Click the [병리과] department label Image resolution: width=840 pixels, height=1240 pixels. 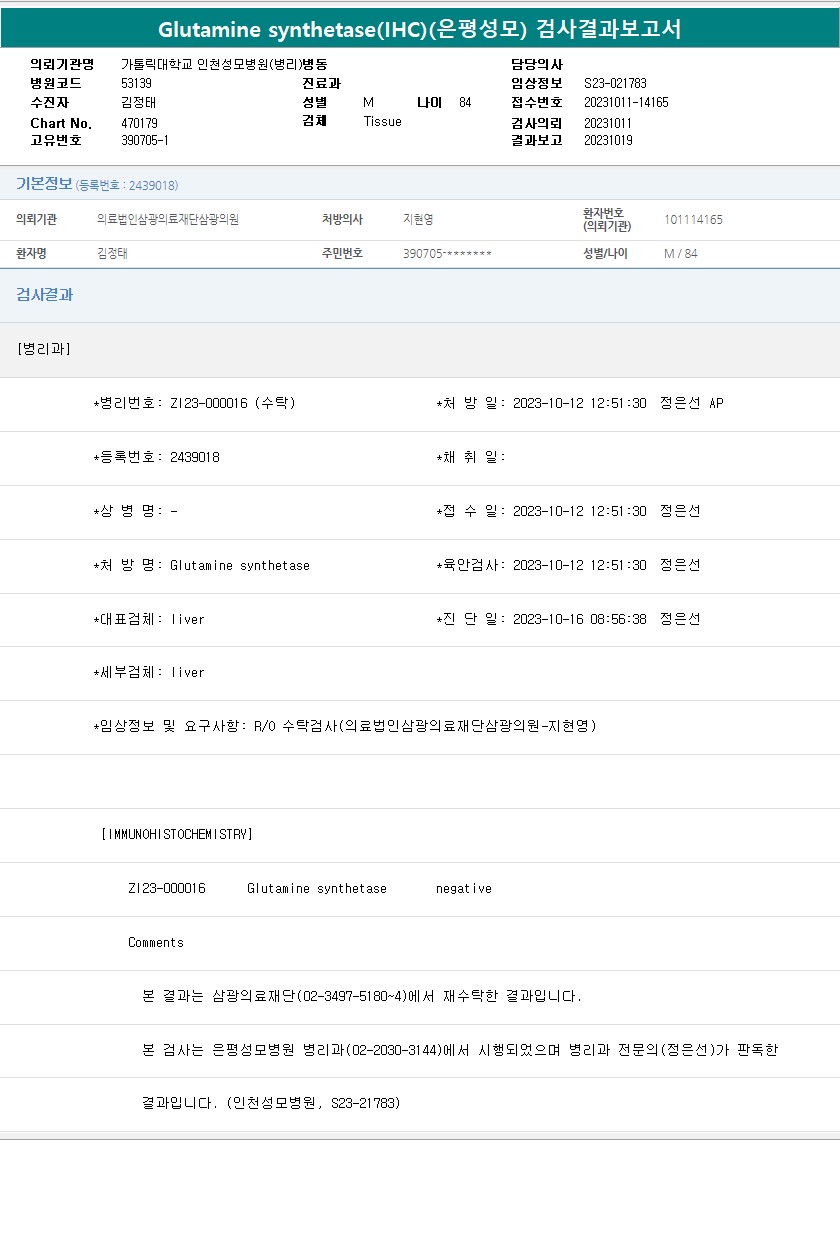tap(44, 349)
